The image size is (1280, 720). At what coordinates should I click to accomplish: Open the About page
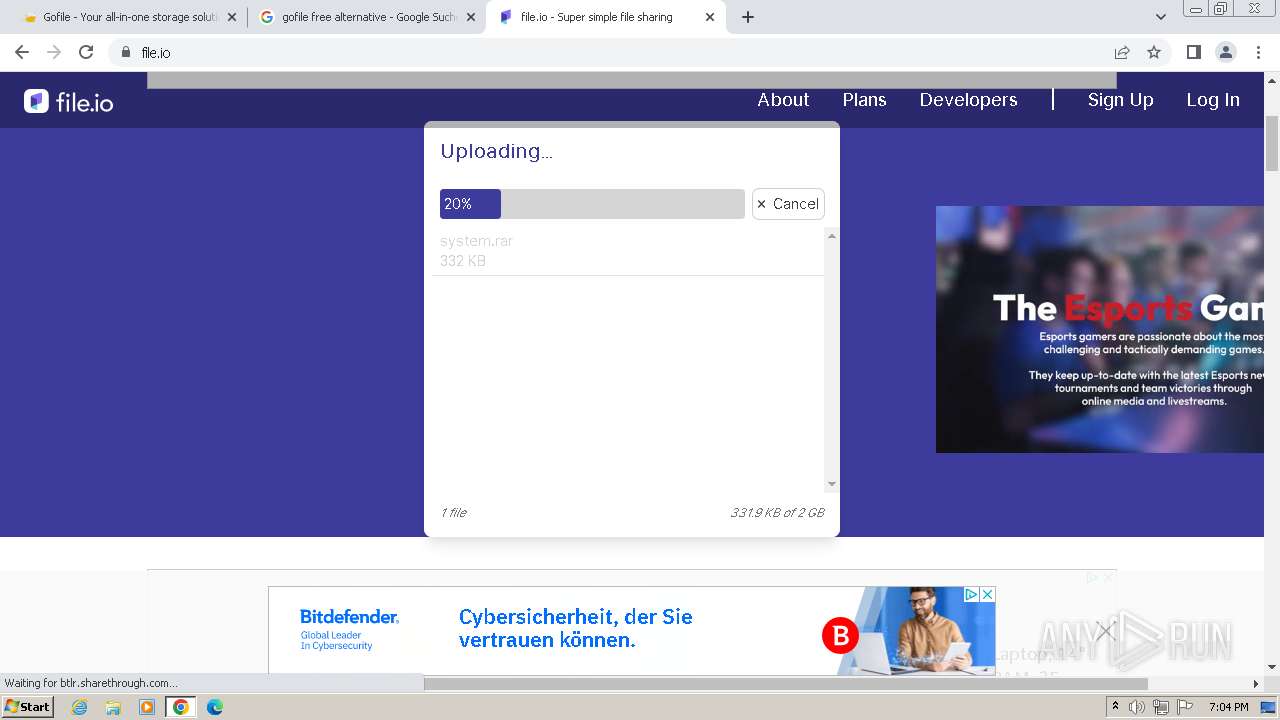point(783,100)
